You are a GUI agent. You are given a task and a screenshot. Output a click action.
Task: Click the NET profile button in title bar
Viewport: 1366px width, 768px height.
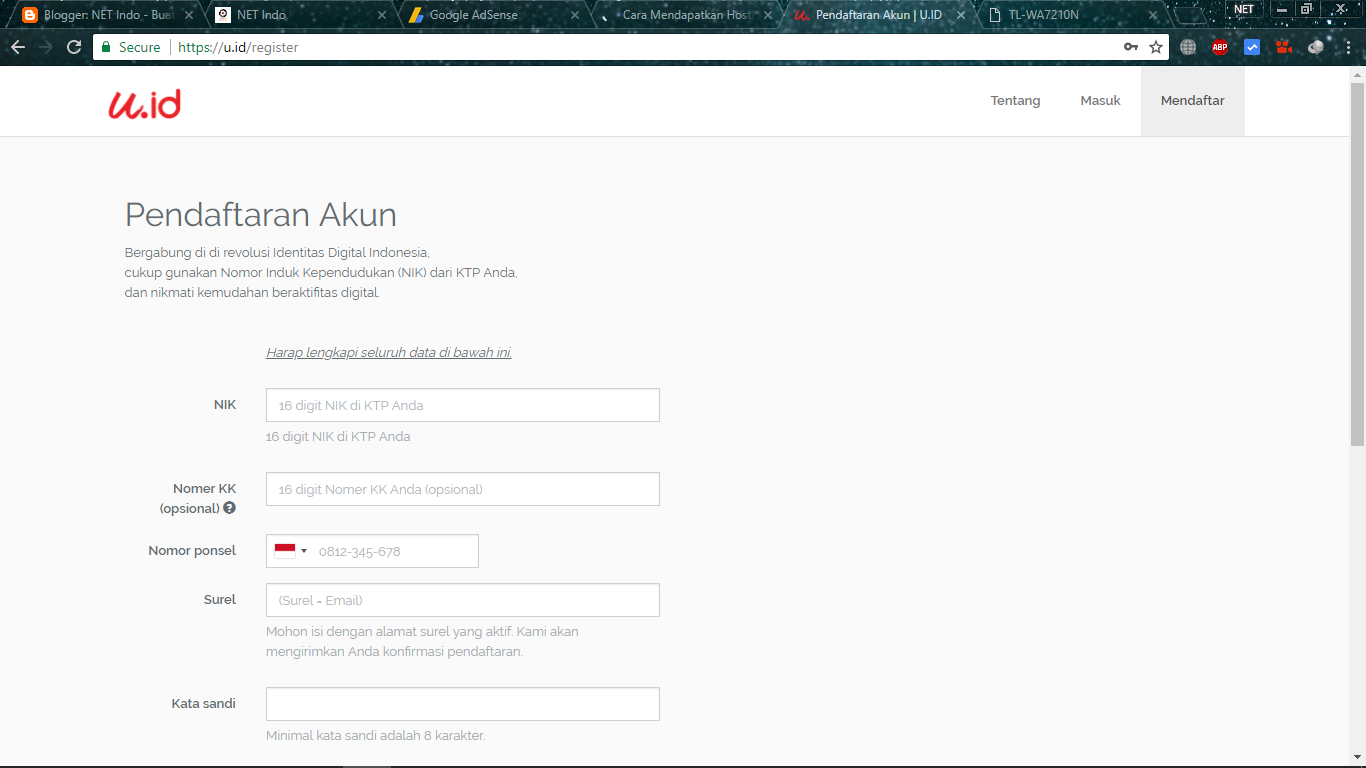click(1244, 9)
